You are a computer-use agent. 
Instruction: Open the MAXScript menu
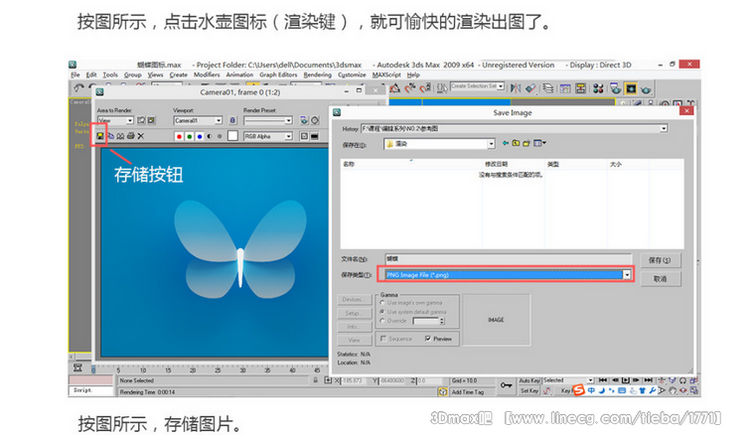(x=386, y=75)
